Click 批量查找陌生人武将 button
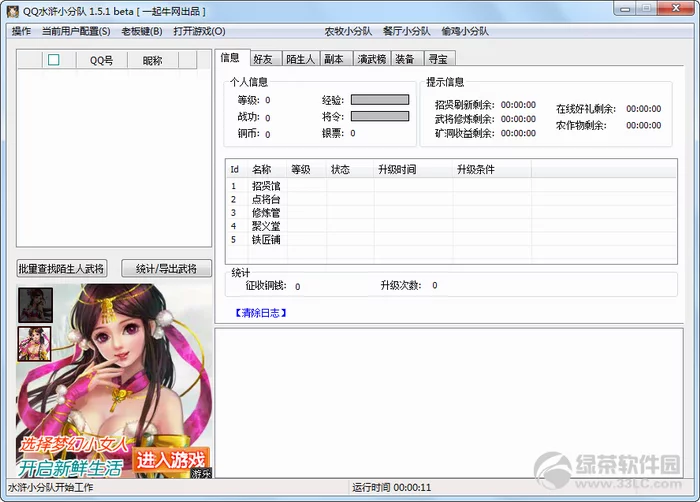700x502 pixels. pyautogui.click(x=62, y=268)
